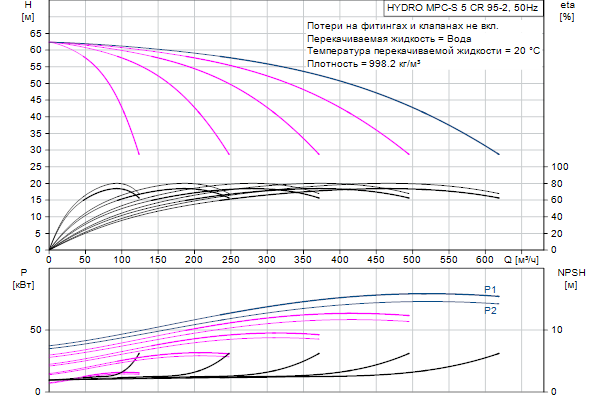This screenshot has width=600, height=400.
Task: Click the P1 curve label
Action: (x=491, y=289)
